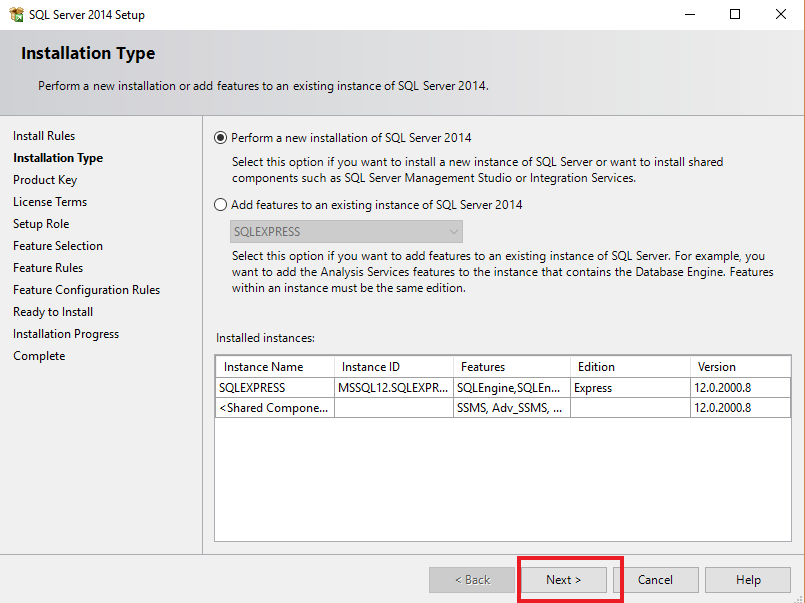805x603 pixels.
Task: Click the Instance ID column header
Action: (394, 367)
